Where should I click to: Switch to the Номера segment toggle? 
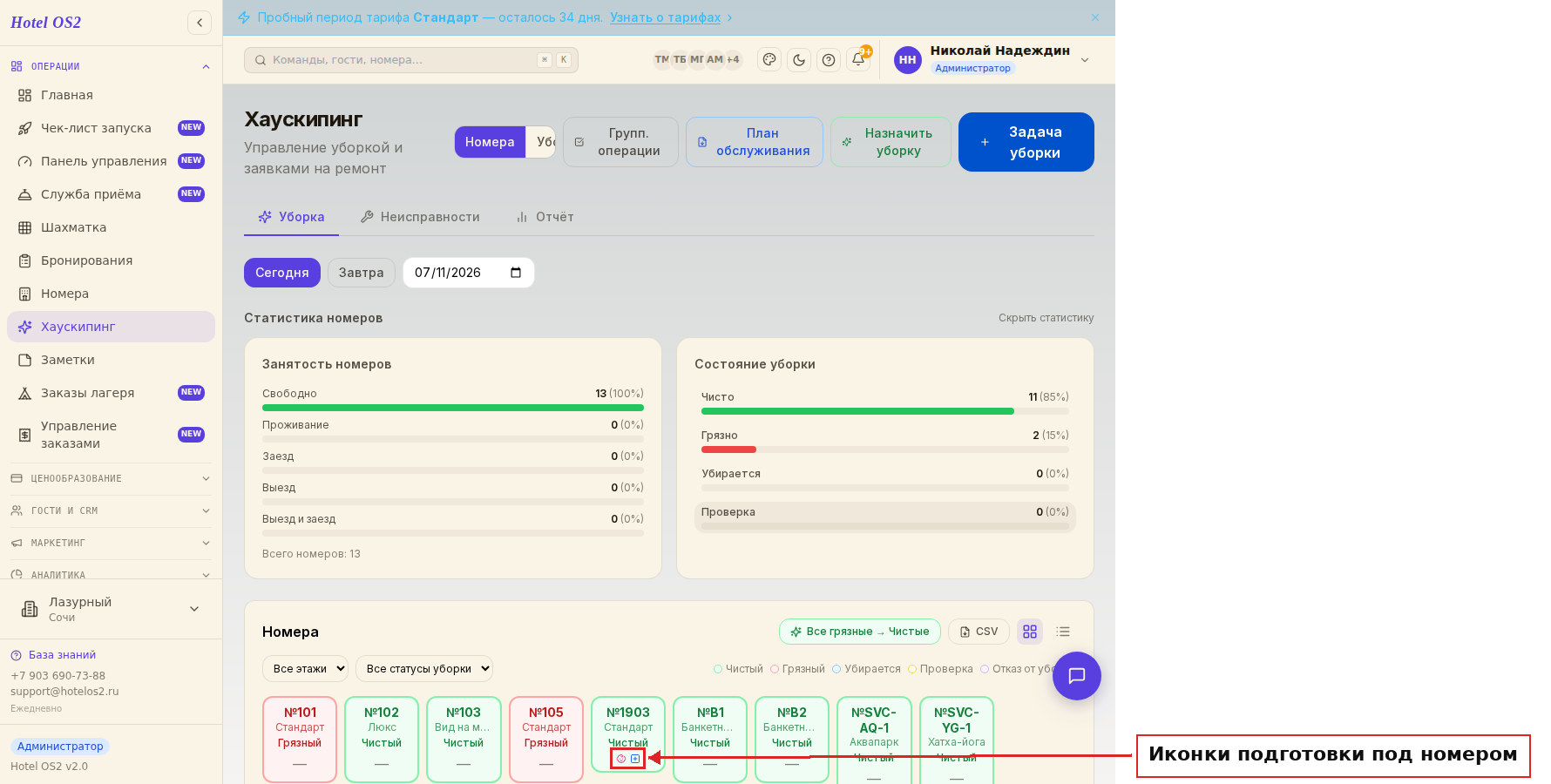point(490,142)
